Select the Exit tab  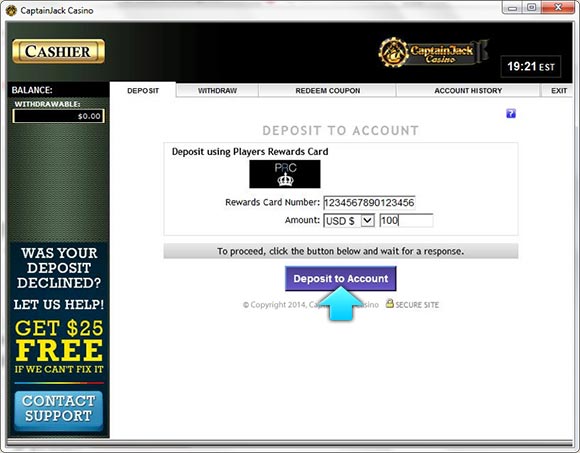558,91
